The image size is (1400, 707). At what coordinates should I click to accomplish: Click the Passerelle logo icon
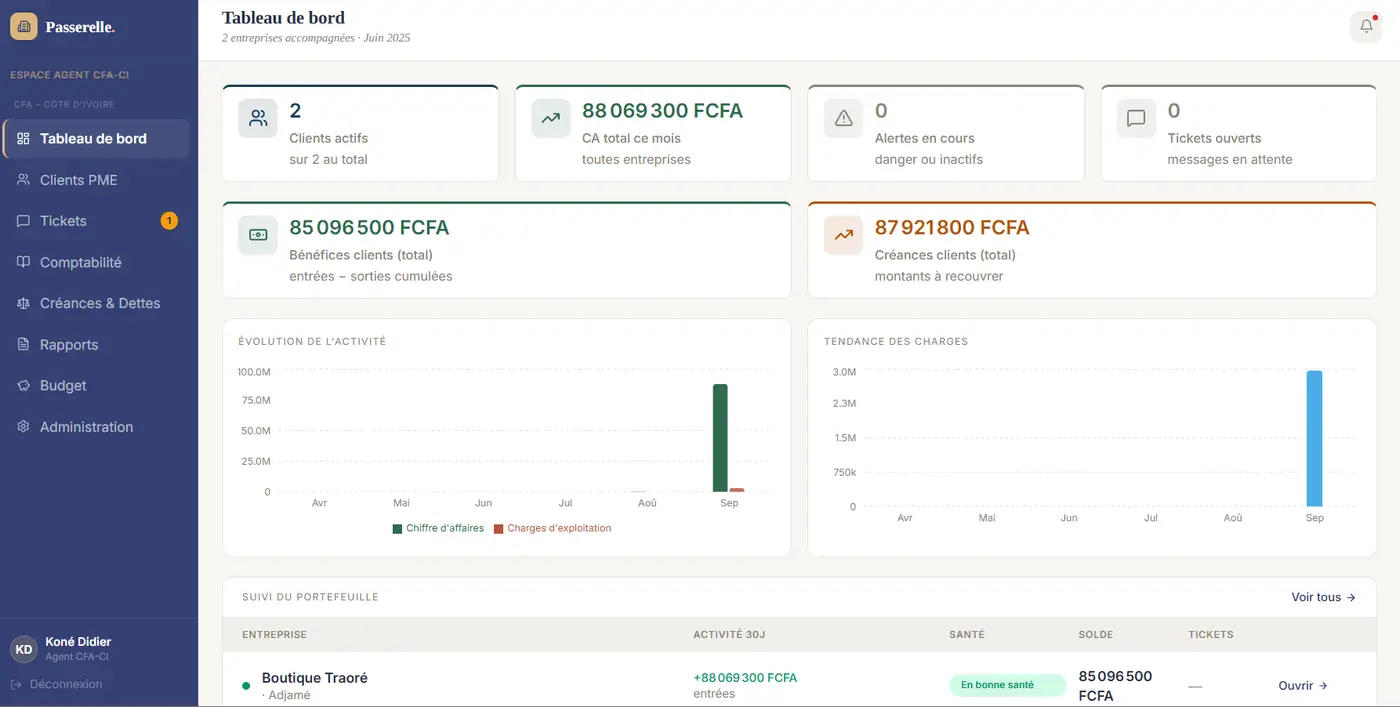pyautogui.click(x=24, y=27)
